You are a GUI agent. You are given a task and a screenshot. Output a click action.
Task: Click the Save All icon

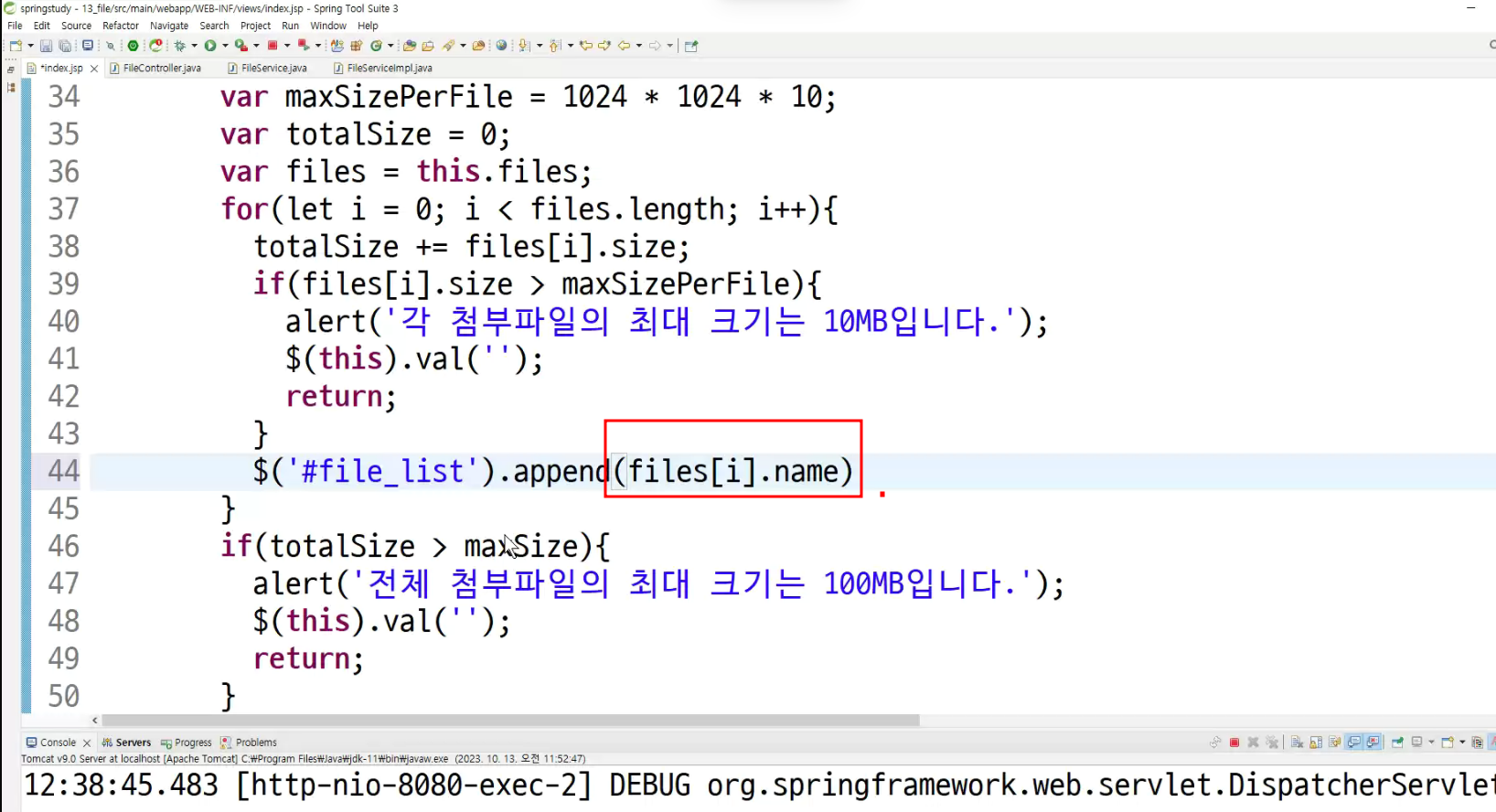(x=65, y=46)
